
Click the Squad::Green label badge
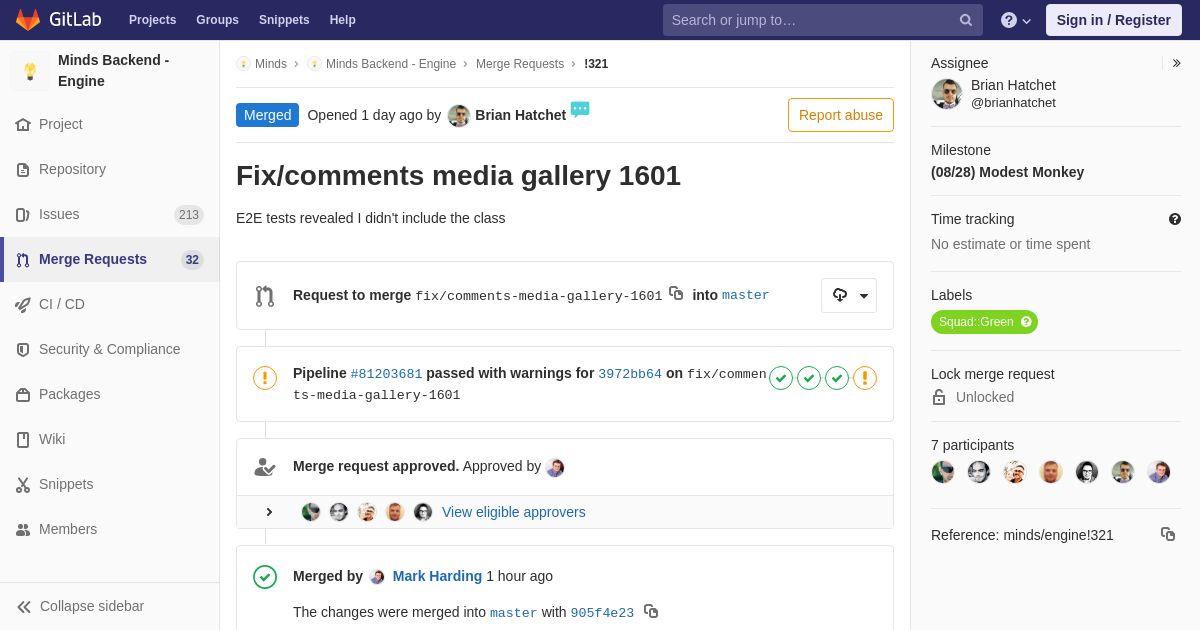[x=975, y=322]
